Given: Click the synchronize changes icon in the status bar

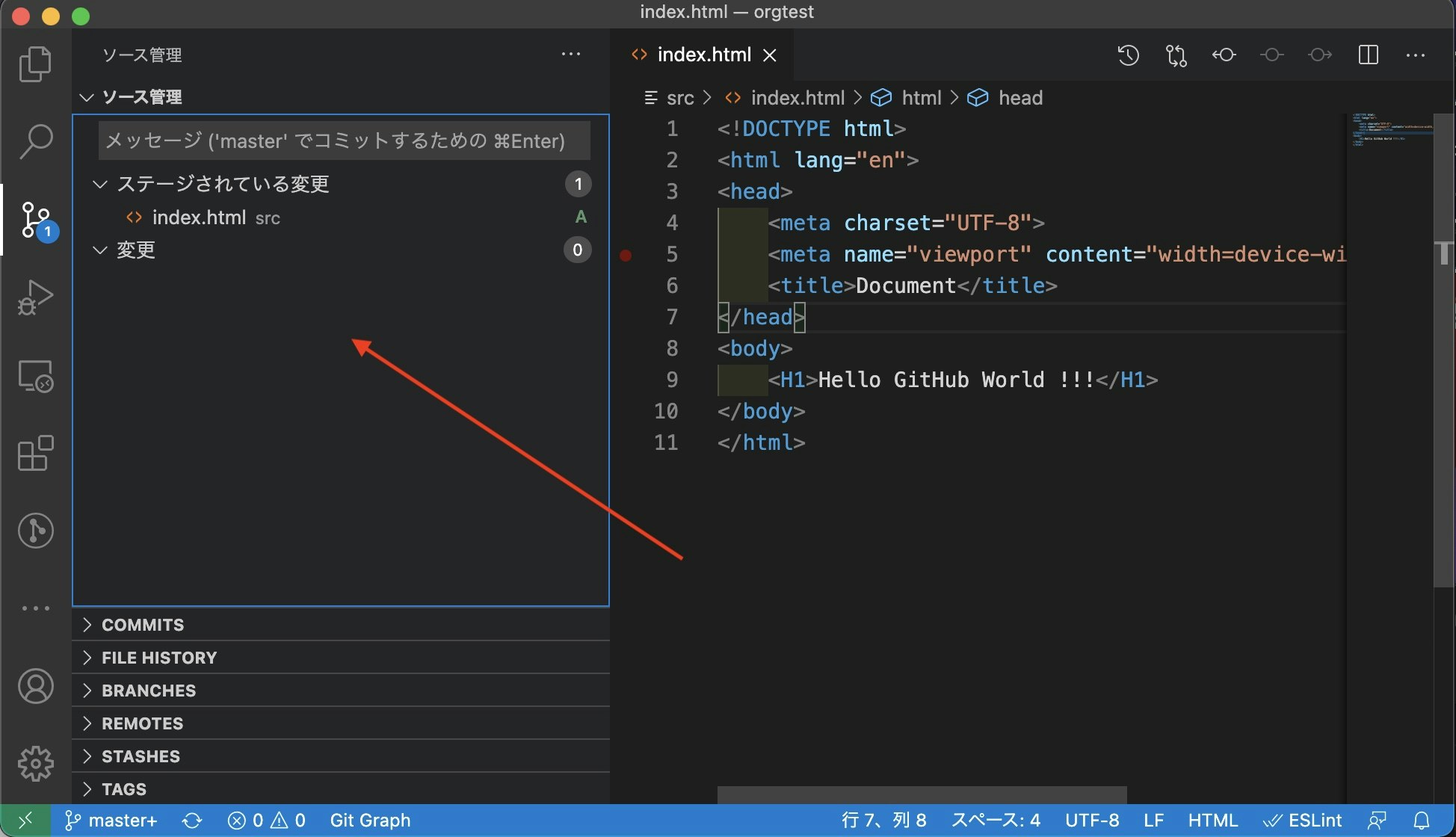Looking at the screenshot, I should [x=192, y=821].
